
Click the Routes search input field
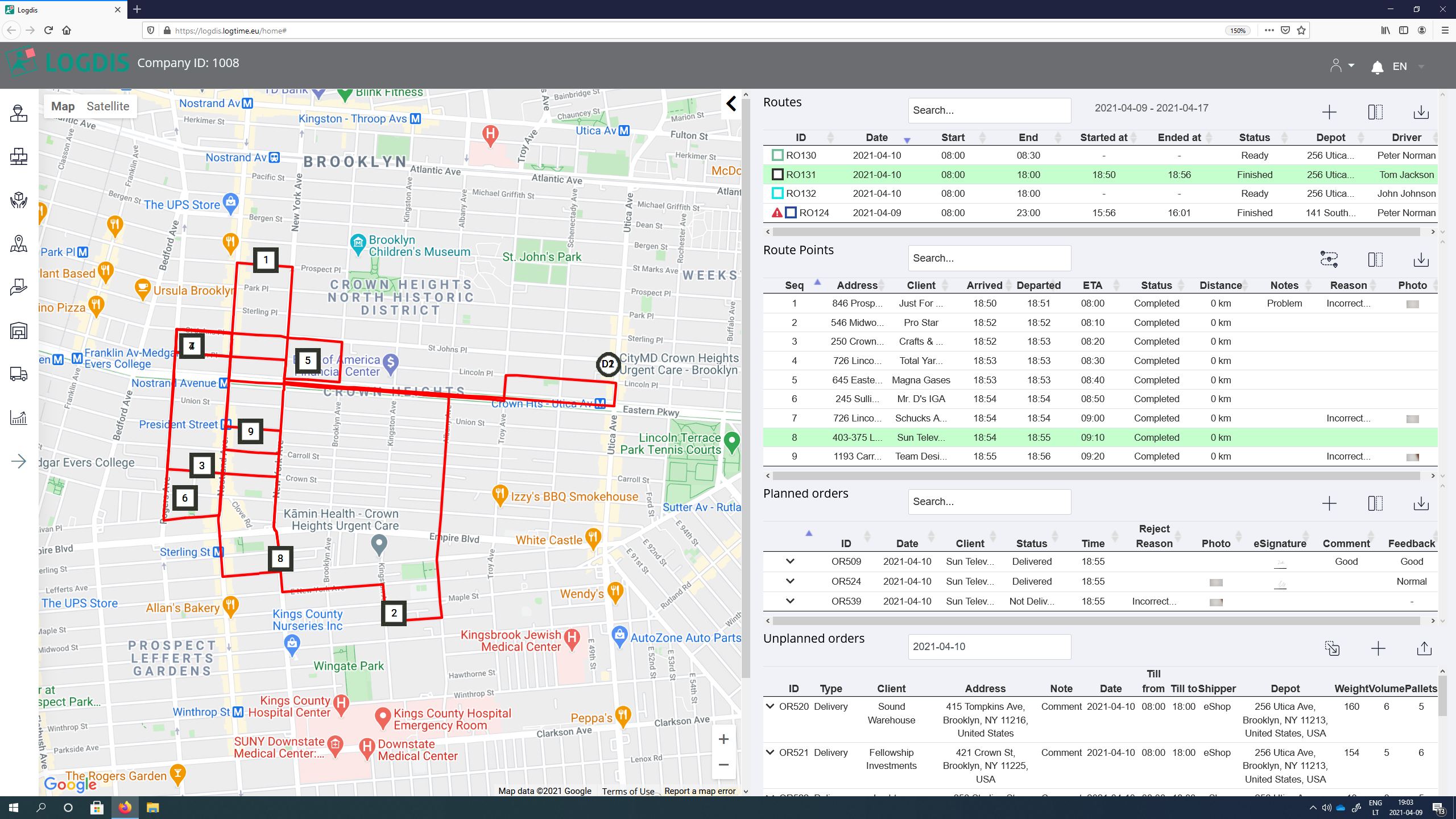point(989,110)
